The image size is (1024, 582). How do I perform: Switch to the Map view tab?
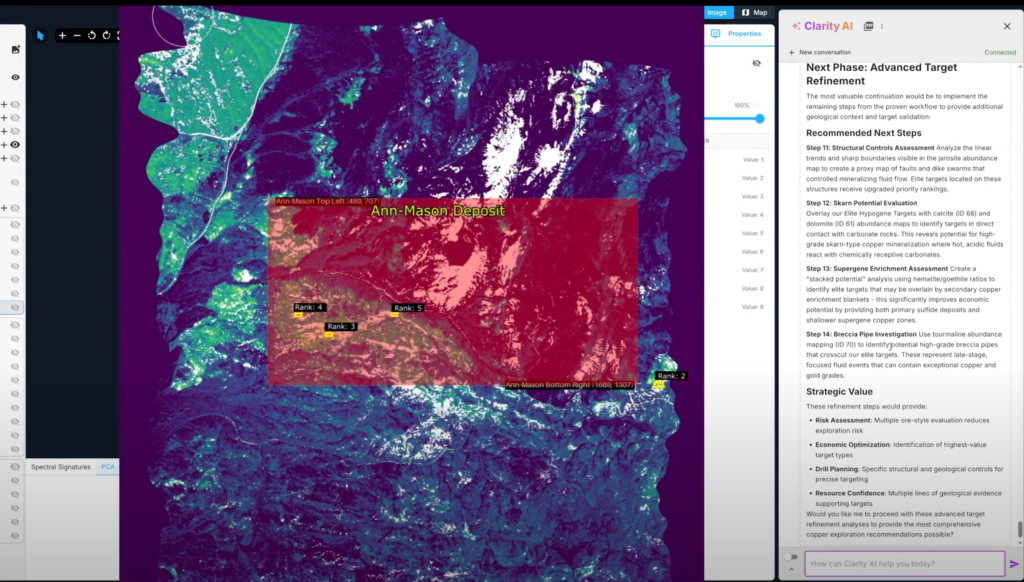coord(754,13)
